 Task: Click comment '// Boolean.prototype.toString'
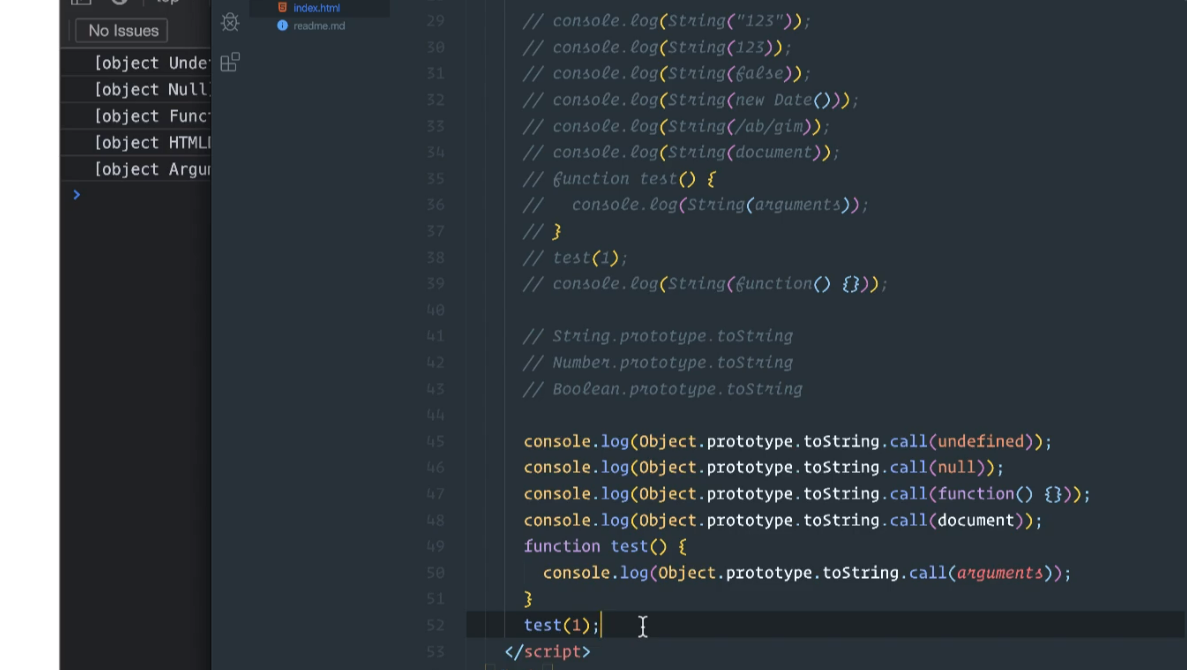(x=662, y=389)
